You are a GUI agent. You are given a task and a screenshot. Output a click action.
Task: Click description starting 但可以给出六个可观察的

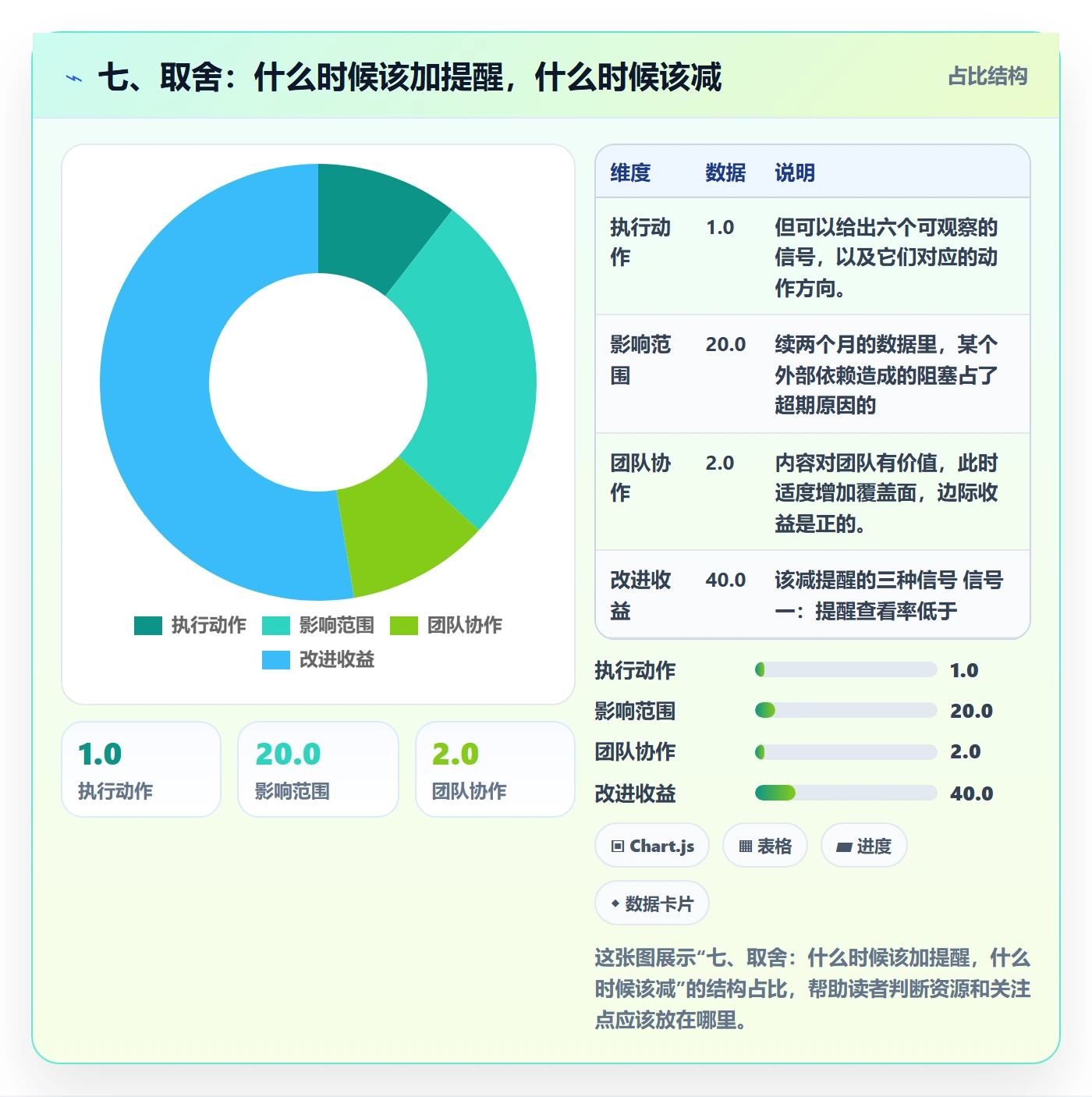(x=886, y=257)
